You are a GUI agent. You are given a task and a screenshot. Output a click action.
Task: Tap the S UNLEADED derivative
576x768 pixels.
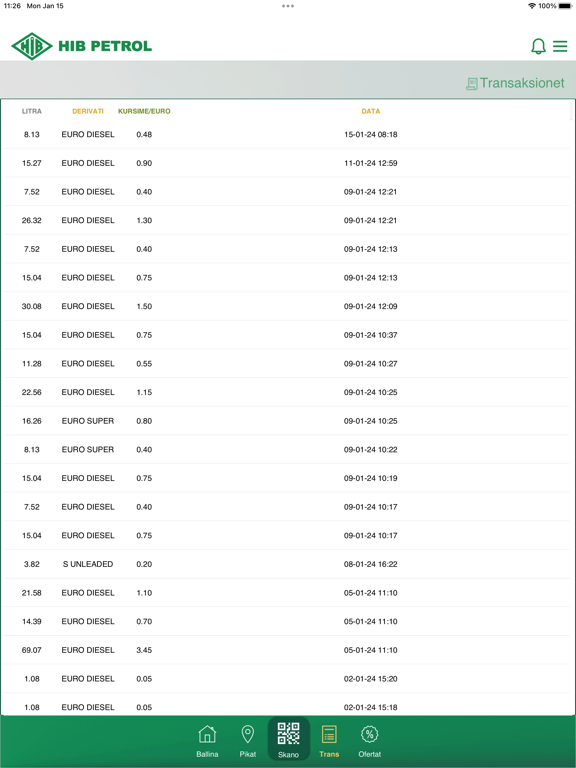pos(88,564)
